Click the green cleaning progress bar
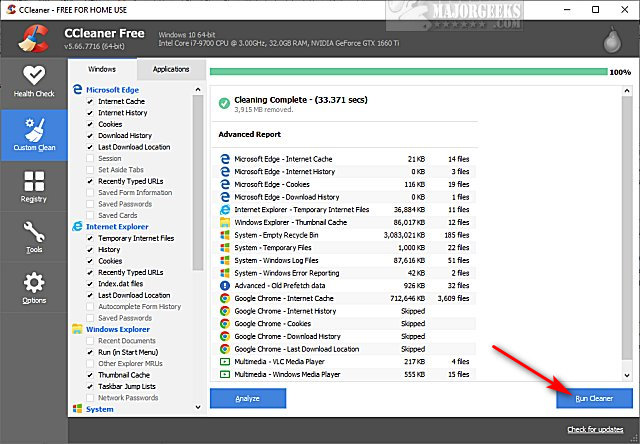Viewport: 640px width, 444px height. click(407, 72)
